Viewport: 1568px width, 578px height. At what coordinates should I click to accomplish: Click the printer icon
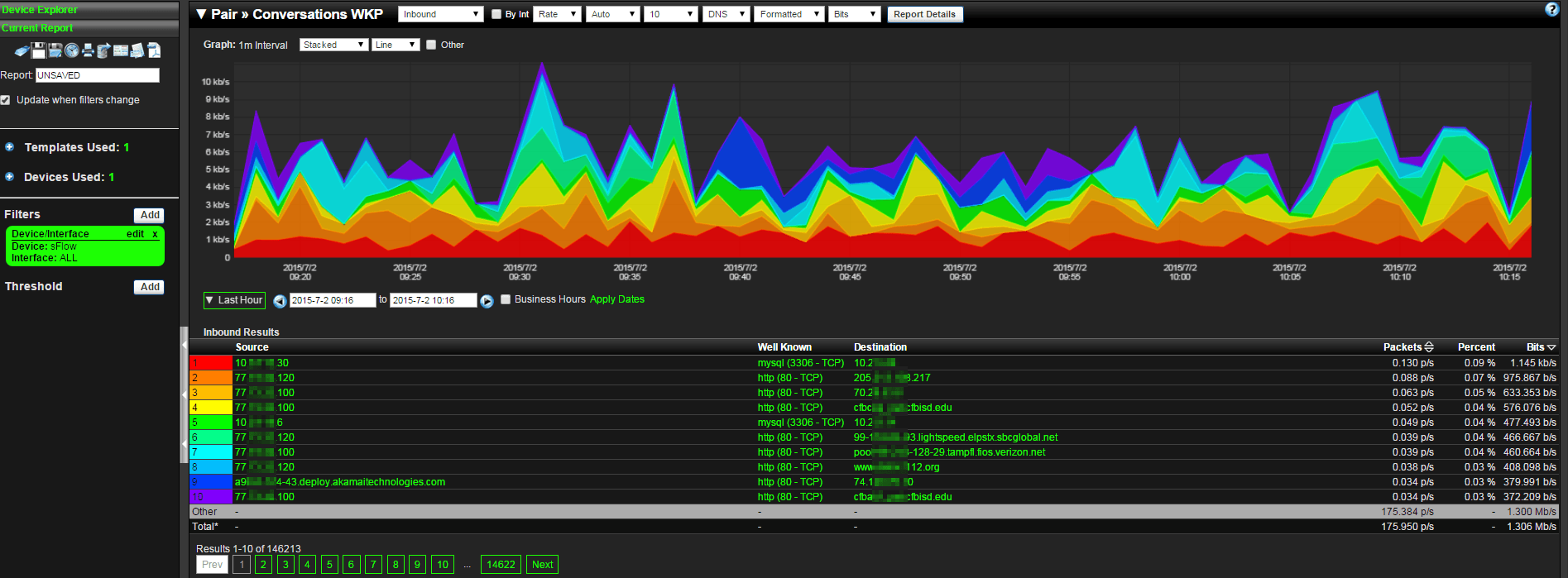tap(88, 50)
